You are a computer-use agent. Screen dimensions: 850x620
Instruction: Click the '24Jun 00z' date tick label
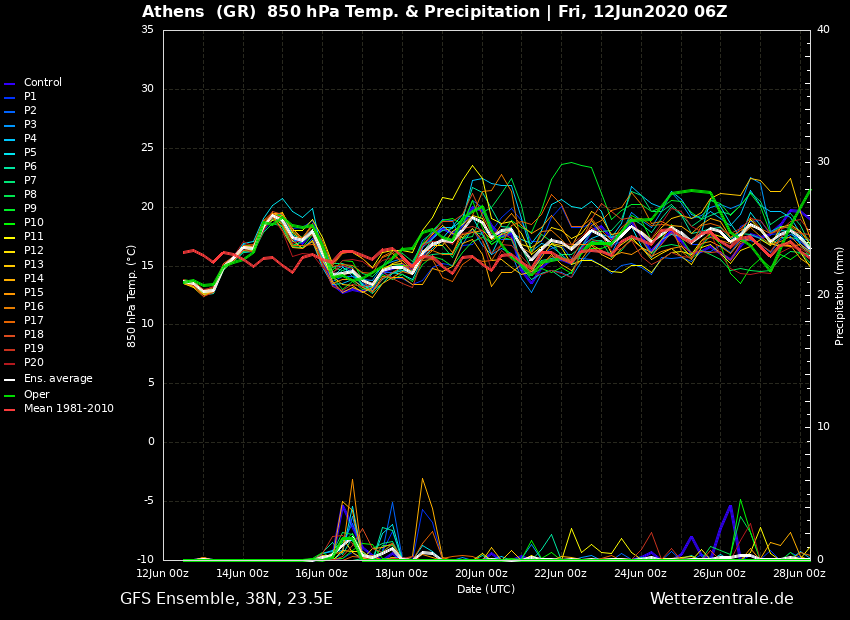pos(641,573)
